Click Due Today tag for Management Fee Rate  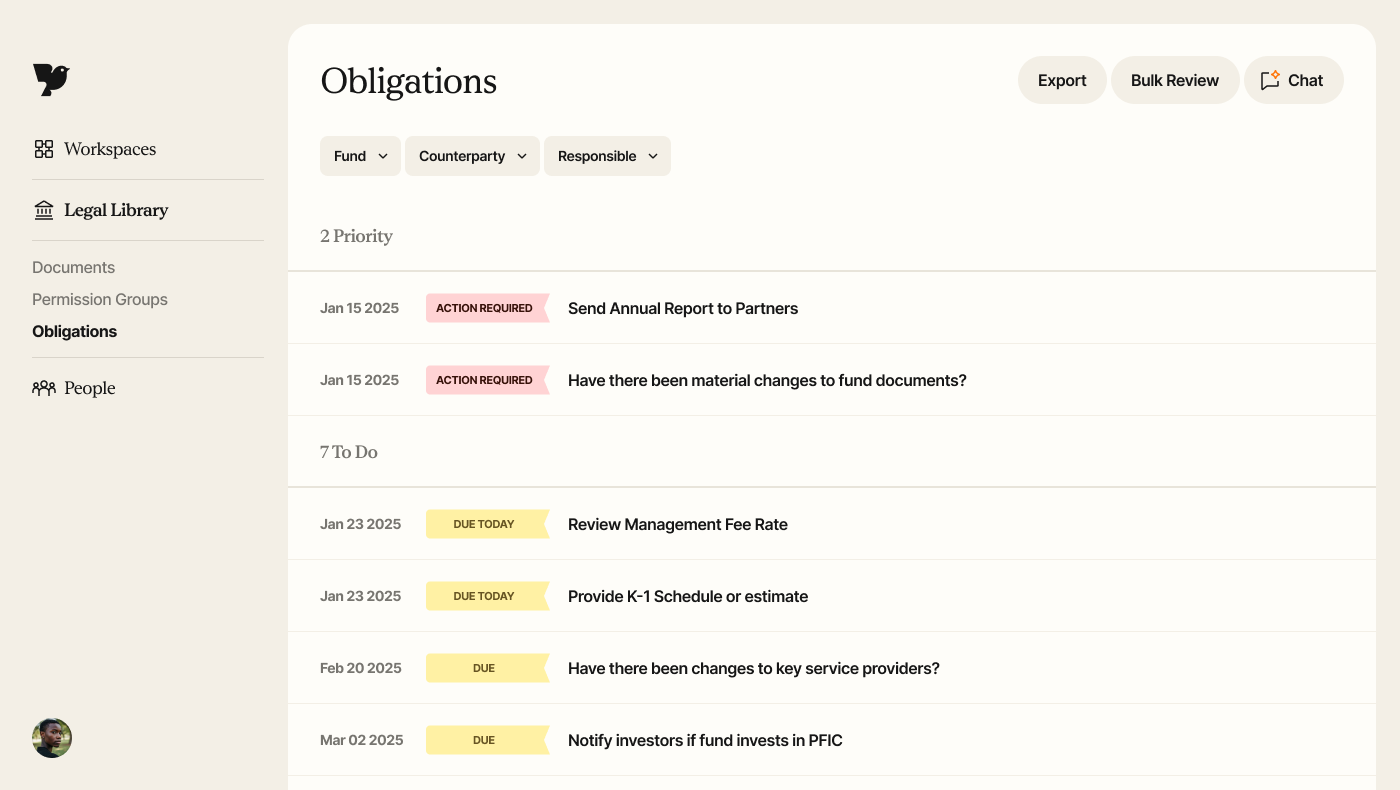485,524
